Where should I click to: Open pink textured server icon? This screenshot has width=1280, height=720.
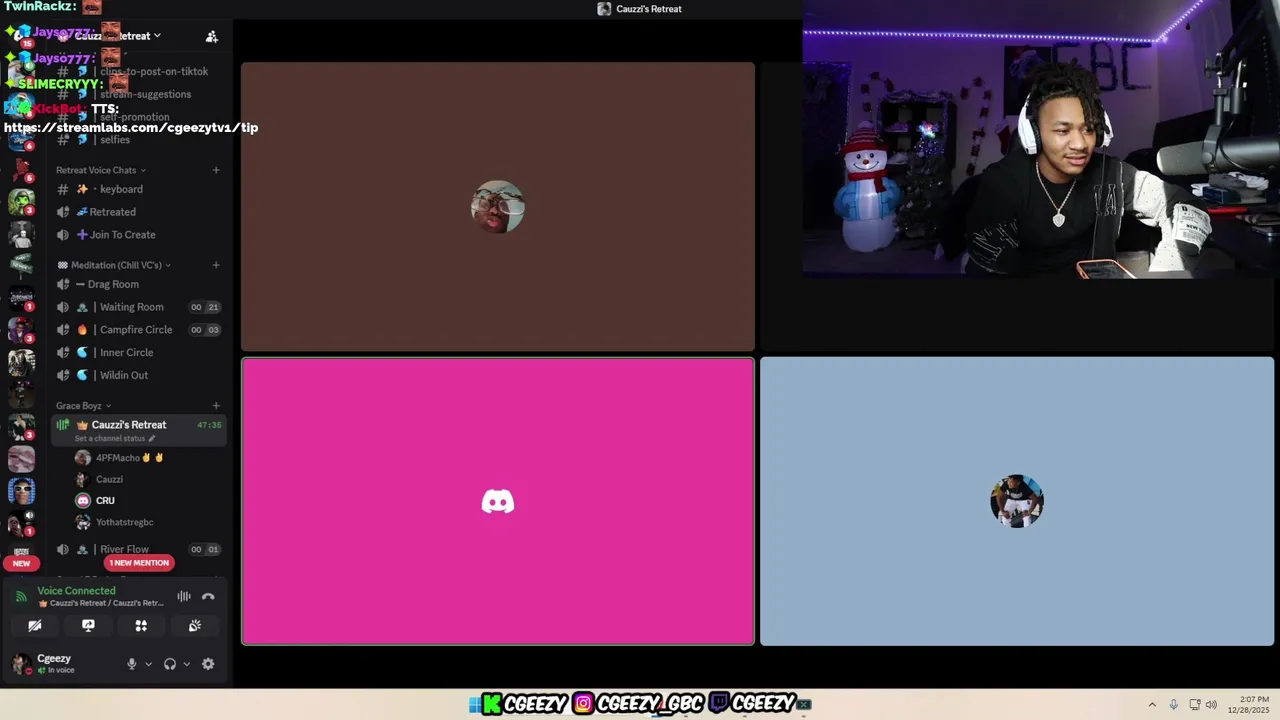[x=21, y=459]
